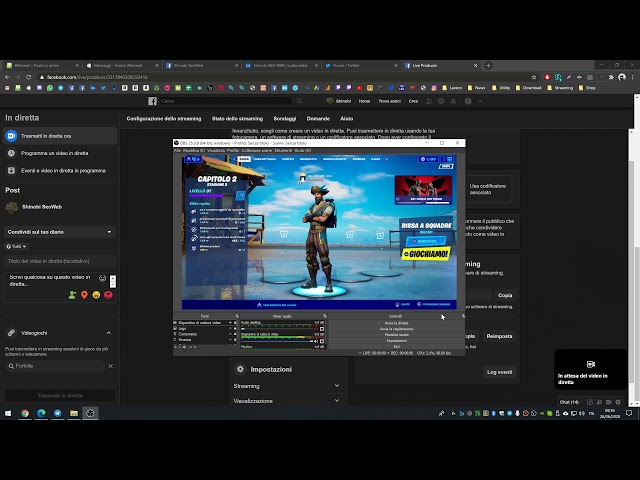Open Audio desktop mixer settings gear

(x=322, y=328)
